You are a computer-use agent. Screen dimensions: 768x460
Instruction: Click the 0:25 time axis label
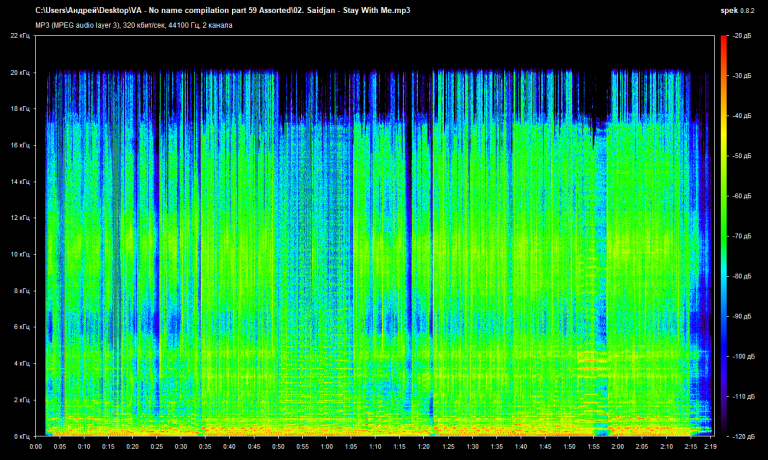tap(157, 447)
